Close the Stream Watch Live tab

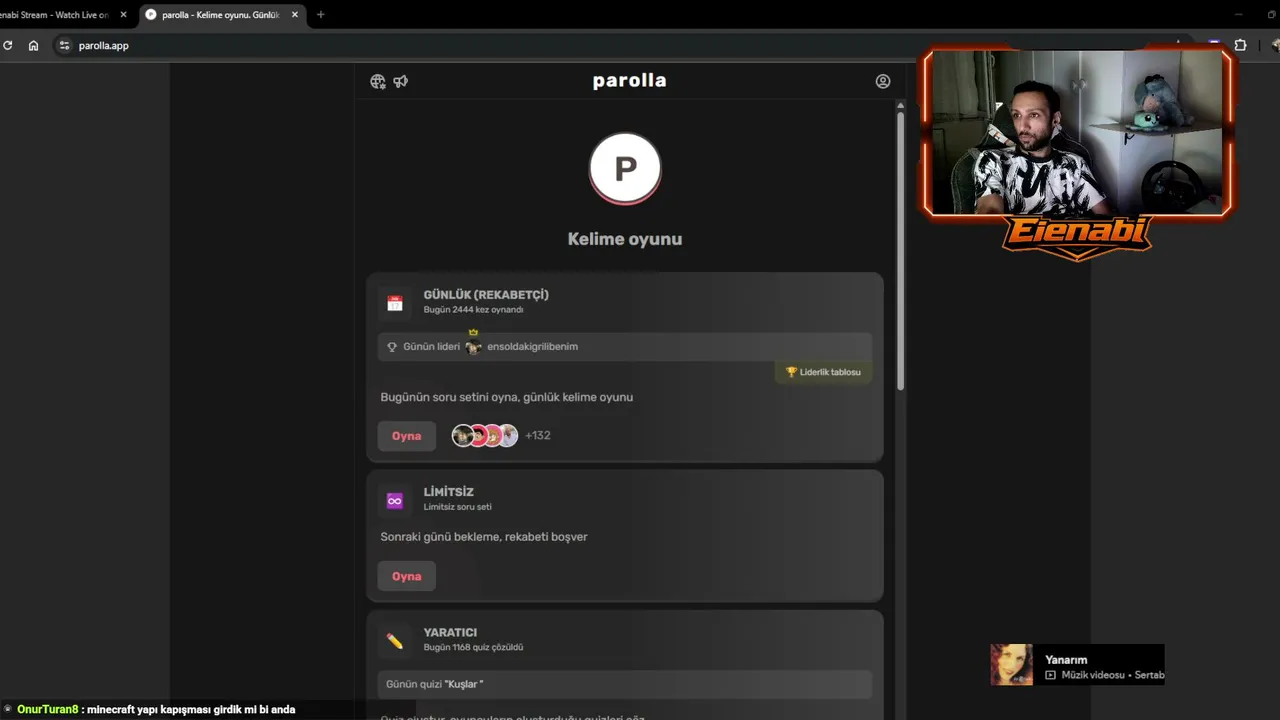pos(124,15)
